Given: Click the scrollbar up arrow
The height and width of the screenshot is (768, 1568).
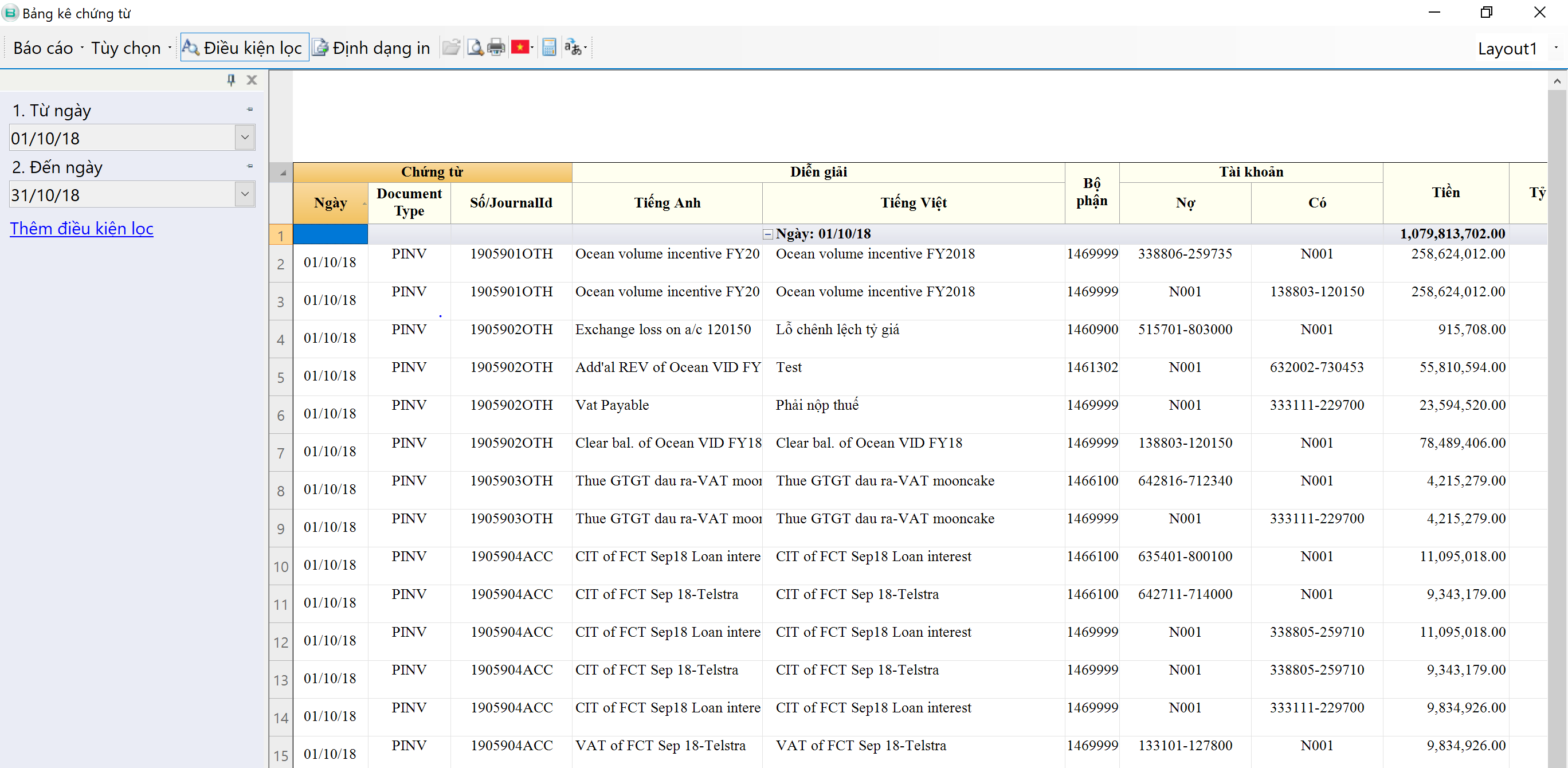Looking at the screenshot, I should (1557, 81).
